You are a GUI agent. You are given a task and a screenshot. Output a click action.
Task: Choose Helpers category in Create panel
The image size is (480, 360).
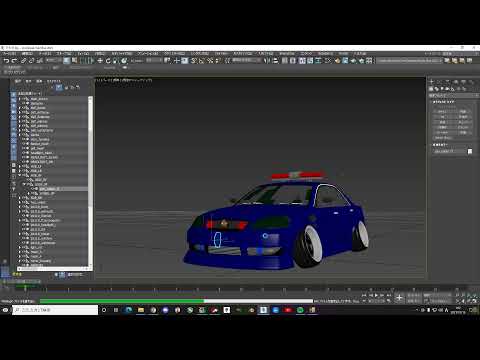point(452,89)
